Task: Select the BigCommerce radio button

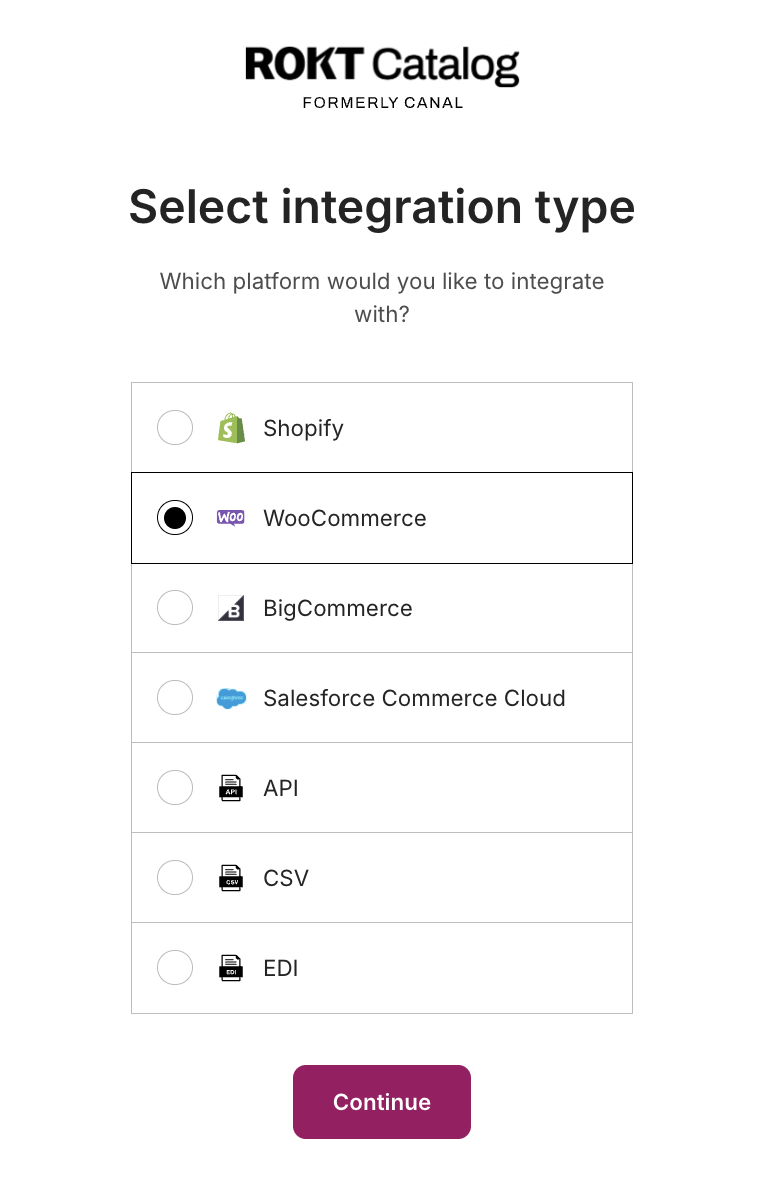Action: (175, 608)
